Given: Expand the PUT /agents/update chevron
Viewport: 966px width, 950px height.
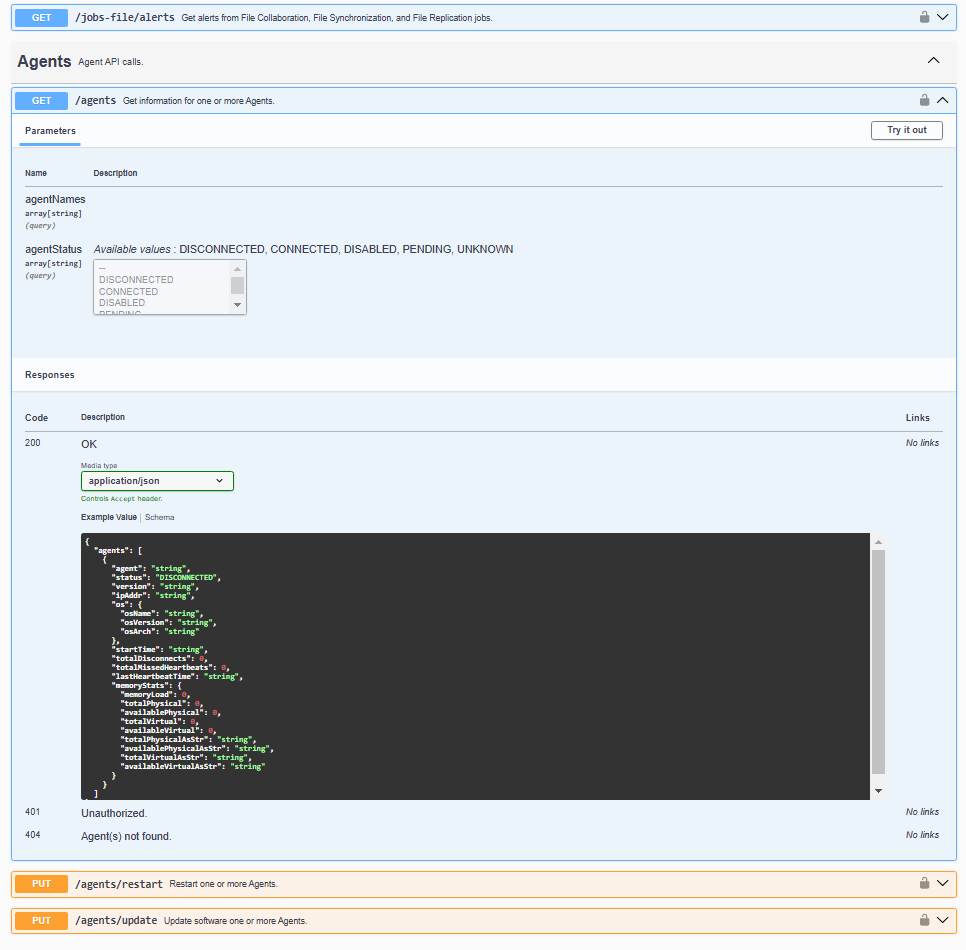Looking at the screenshot, I should click(942, 920).
